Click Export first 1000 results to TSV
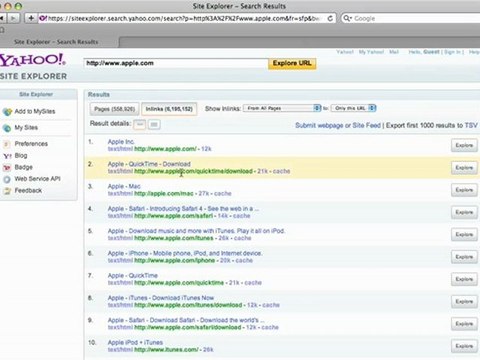This screenshot has width=480, height=360. point(432,126)
